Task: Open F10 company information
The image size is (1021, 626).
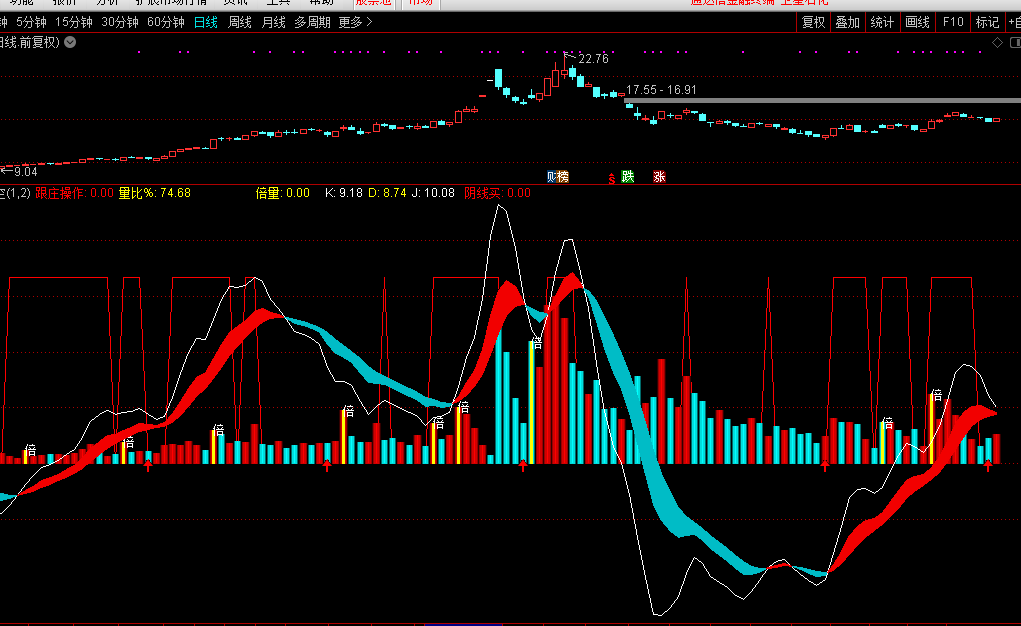Action: pyautogui.click(x=953, y=22)
